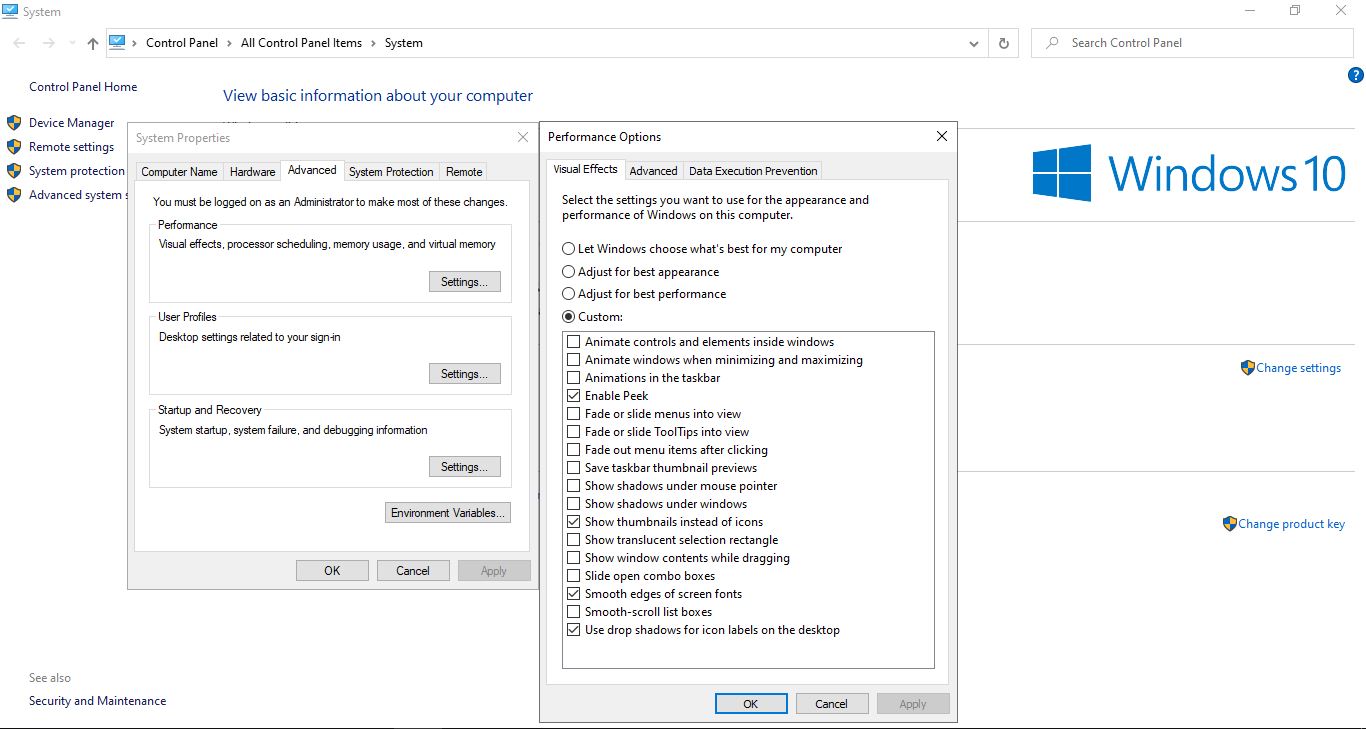Click the computer icon in the address bar

point(118,42)
